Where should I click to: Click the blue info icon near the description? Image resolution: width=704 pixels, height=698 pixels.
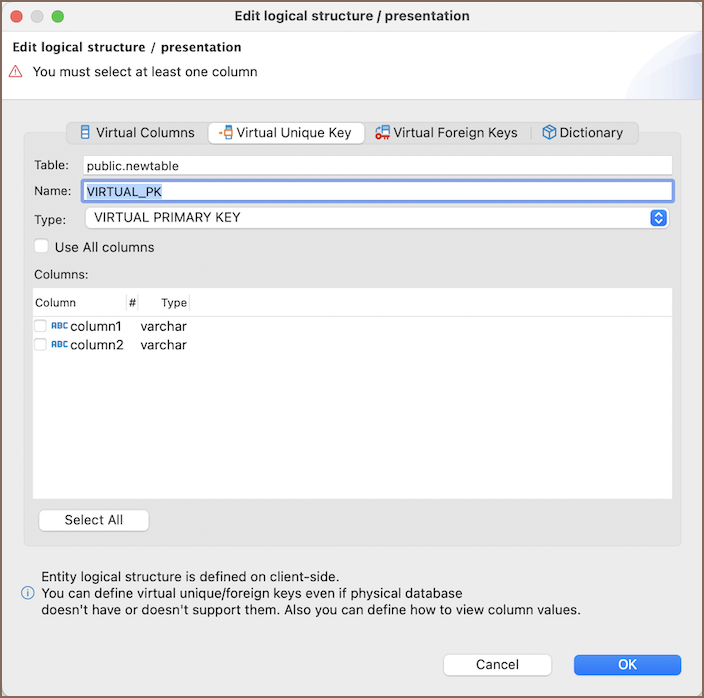[x=28, y=593]
